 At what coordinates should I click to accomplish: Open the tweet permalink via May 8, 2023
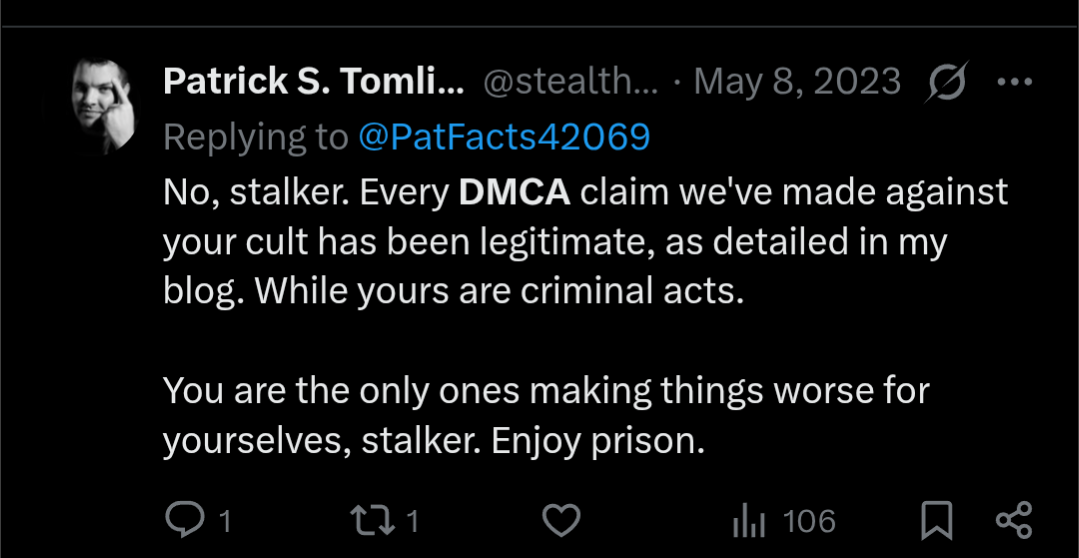(797, 83)
